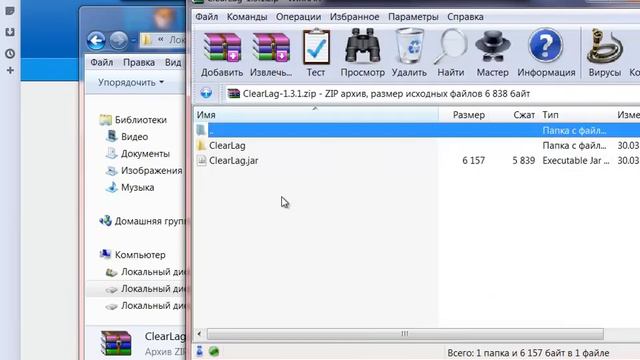Image resolution: width=640 pixels, height=360 pixels.
Task: Click the archive path field in WinRAR
Action: pos(432,93)
